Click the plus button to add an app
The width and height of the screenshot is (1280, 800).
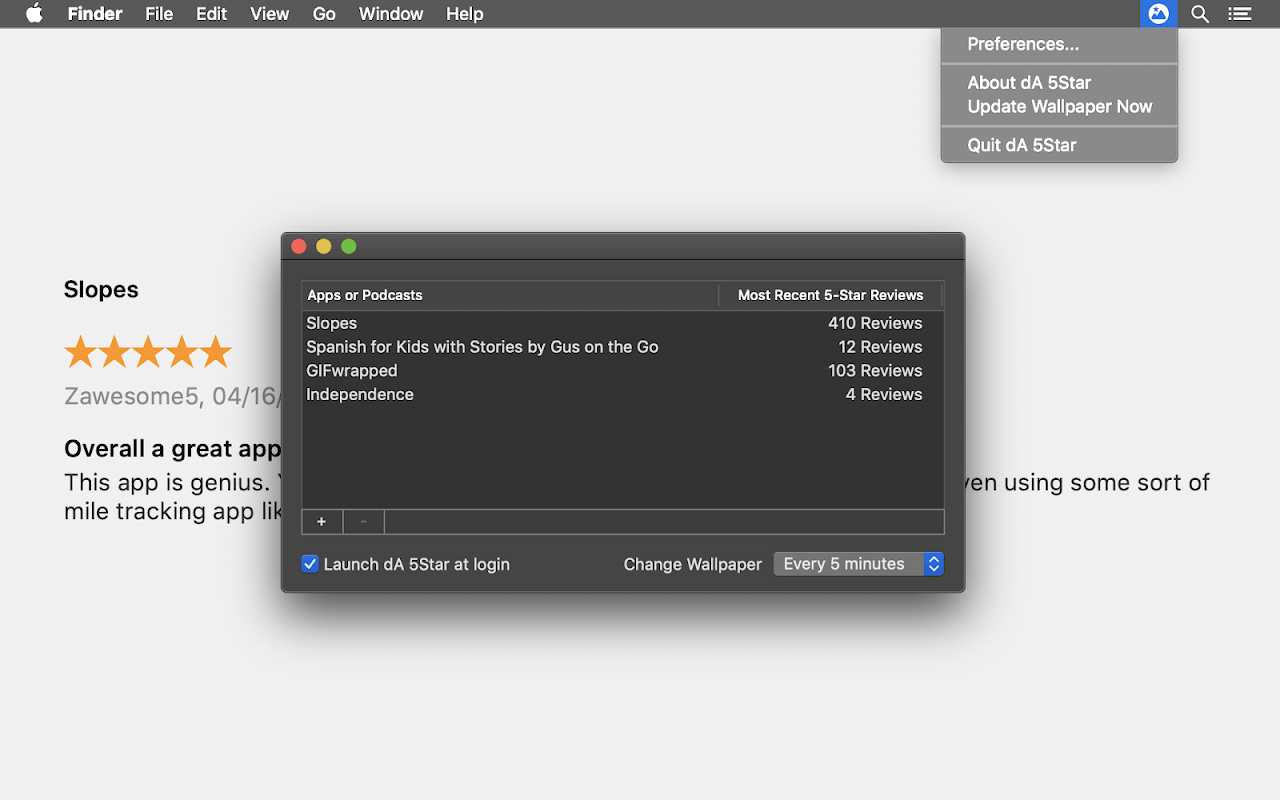click(x=322, y=522)
